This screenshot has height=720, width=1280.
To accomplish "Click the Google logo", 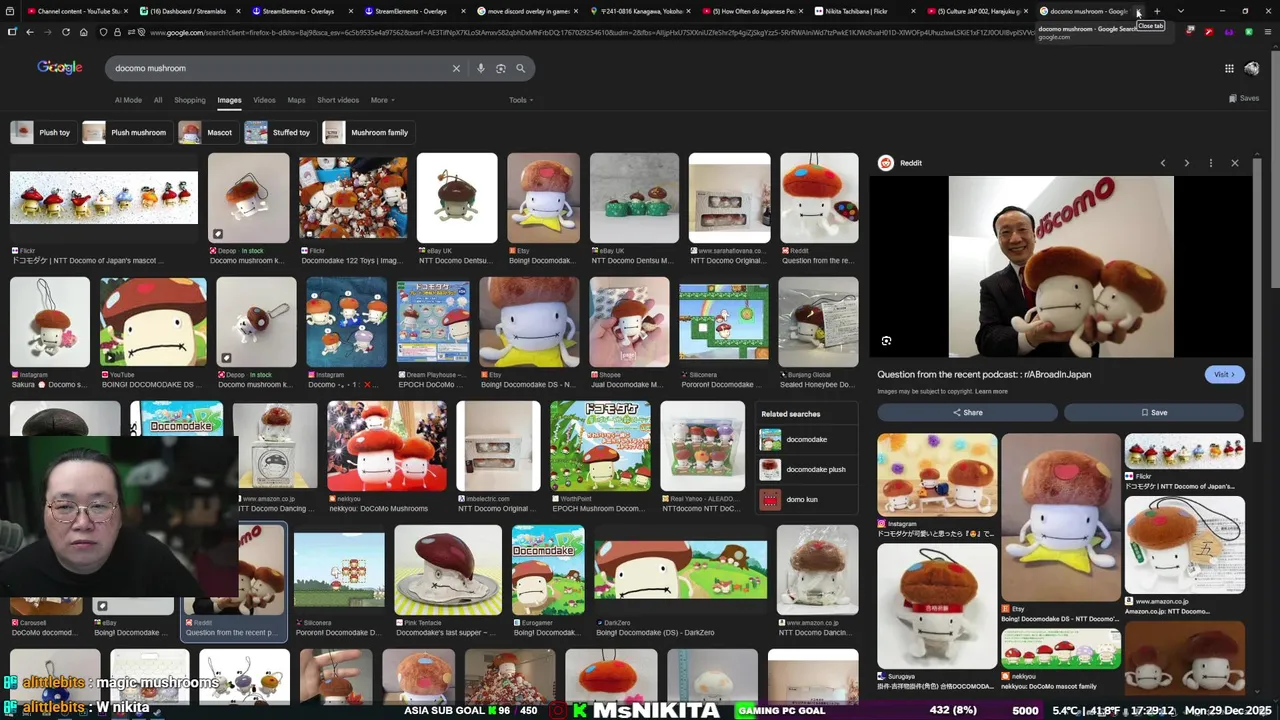I will [x=60, y=67].
